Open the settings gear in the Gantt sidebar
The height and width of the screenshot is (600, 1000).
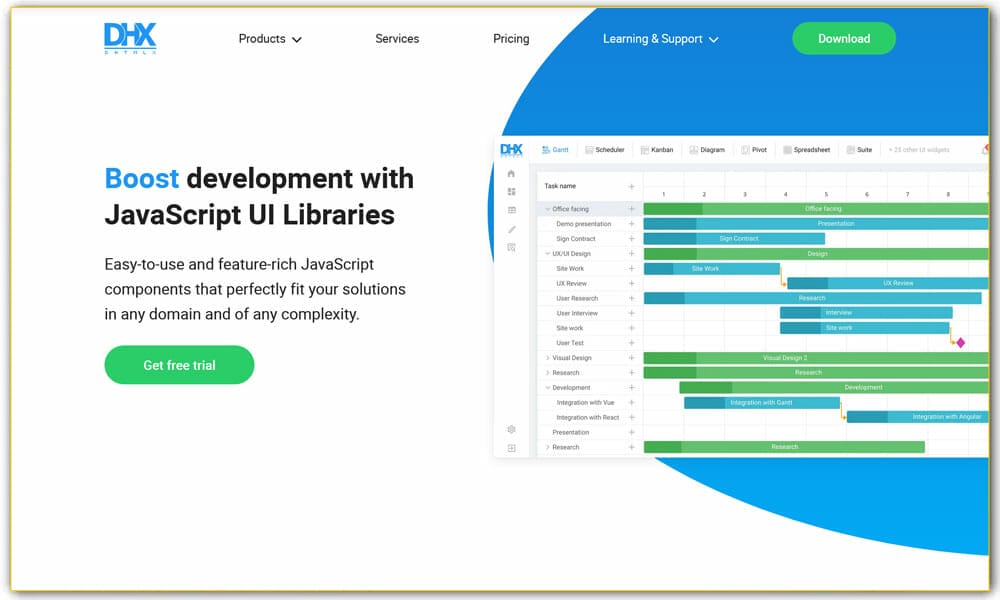[x=511, y=428]
